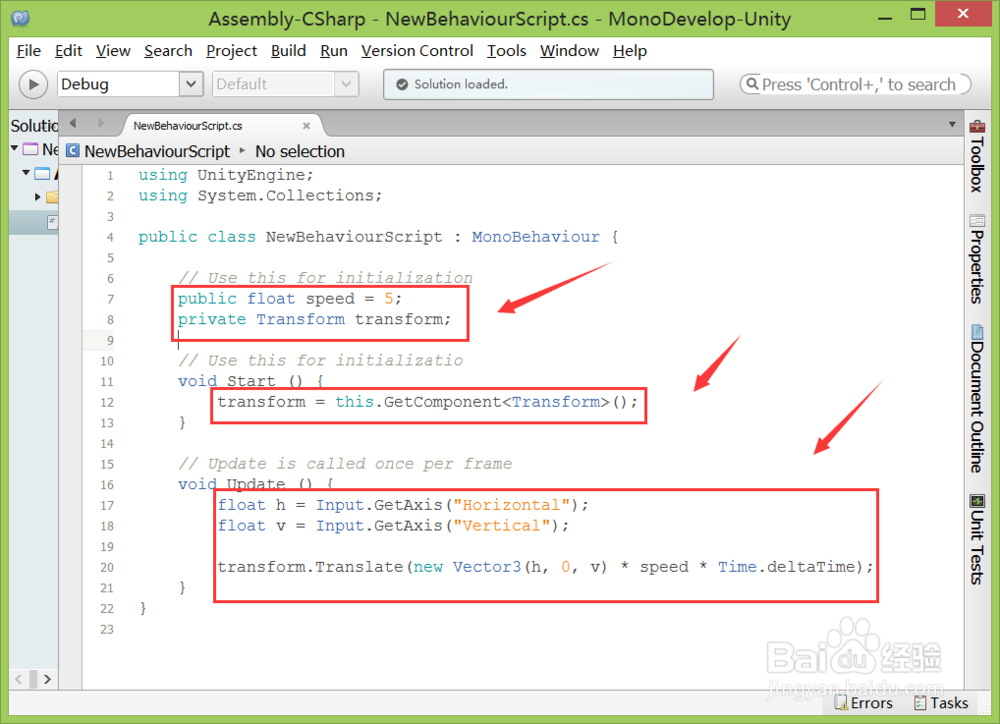Navigate forward with the right arrow
This screenshot has height=724, width=1000.
(100, 123)
